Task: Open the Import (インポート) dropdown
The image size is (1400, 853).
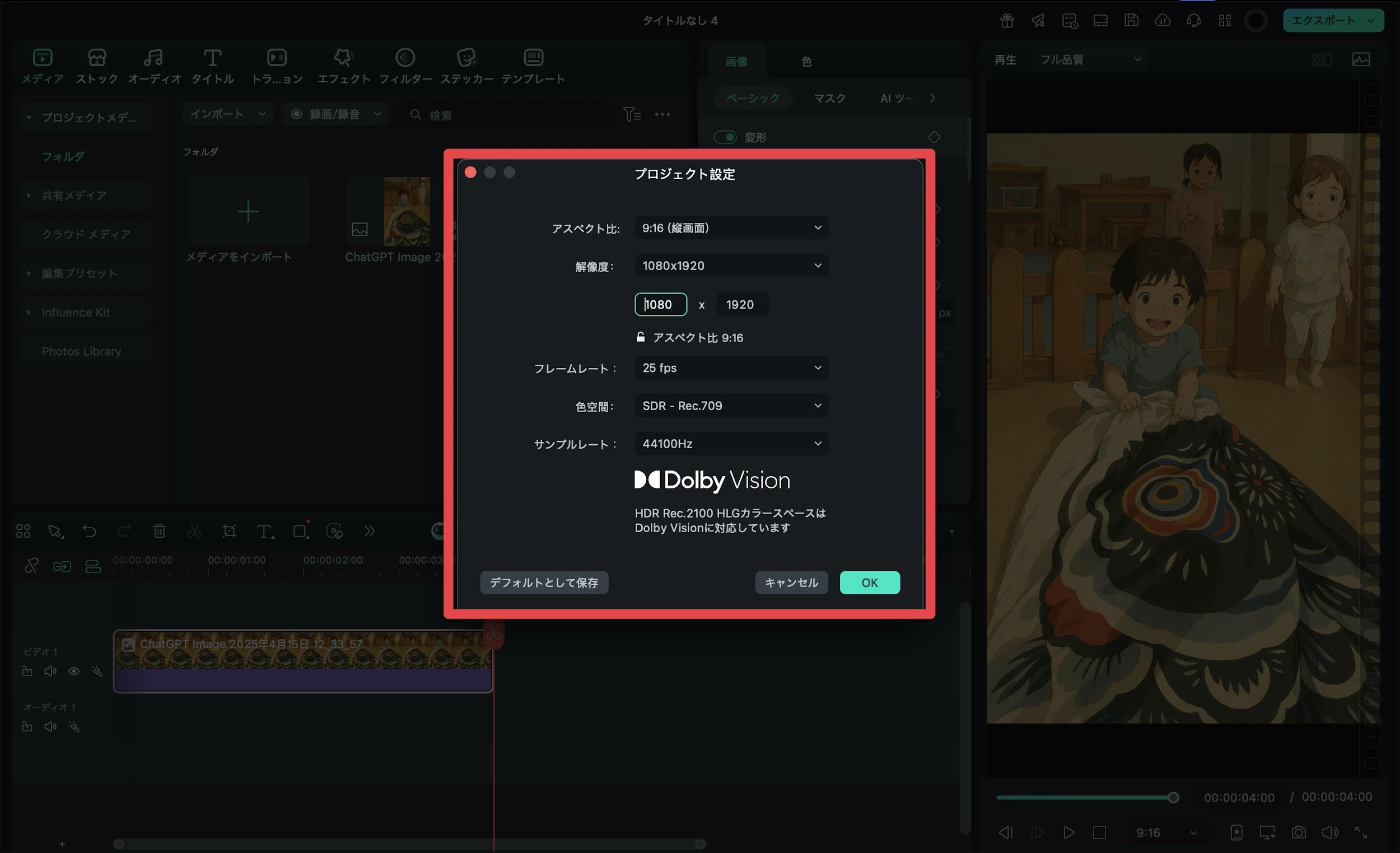Action: (x=227, y=114)
